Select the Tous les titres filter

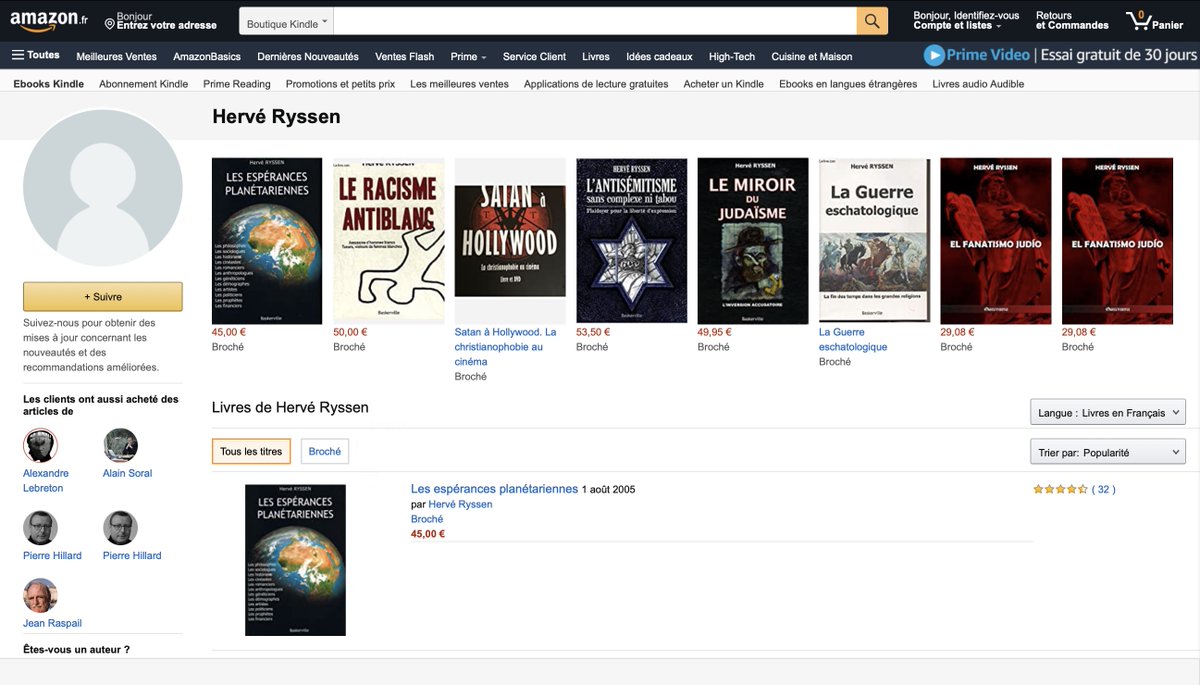(x=251, y=452)
